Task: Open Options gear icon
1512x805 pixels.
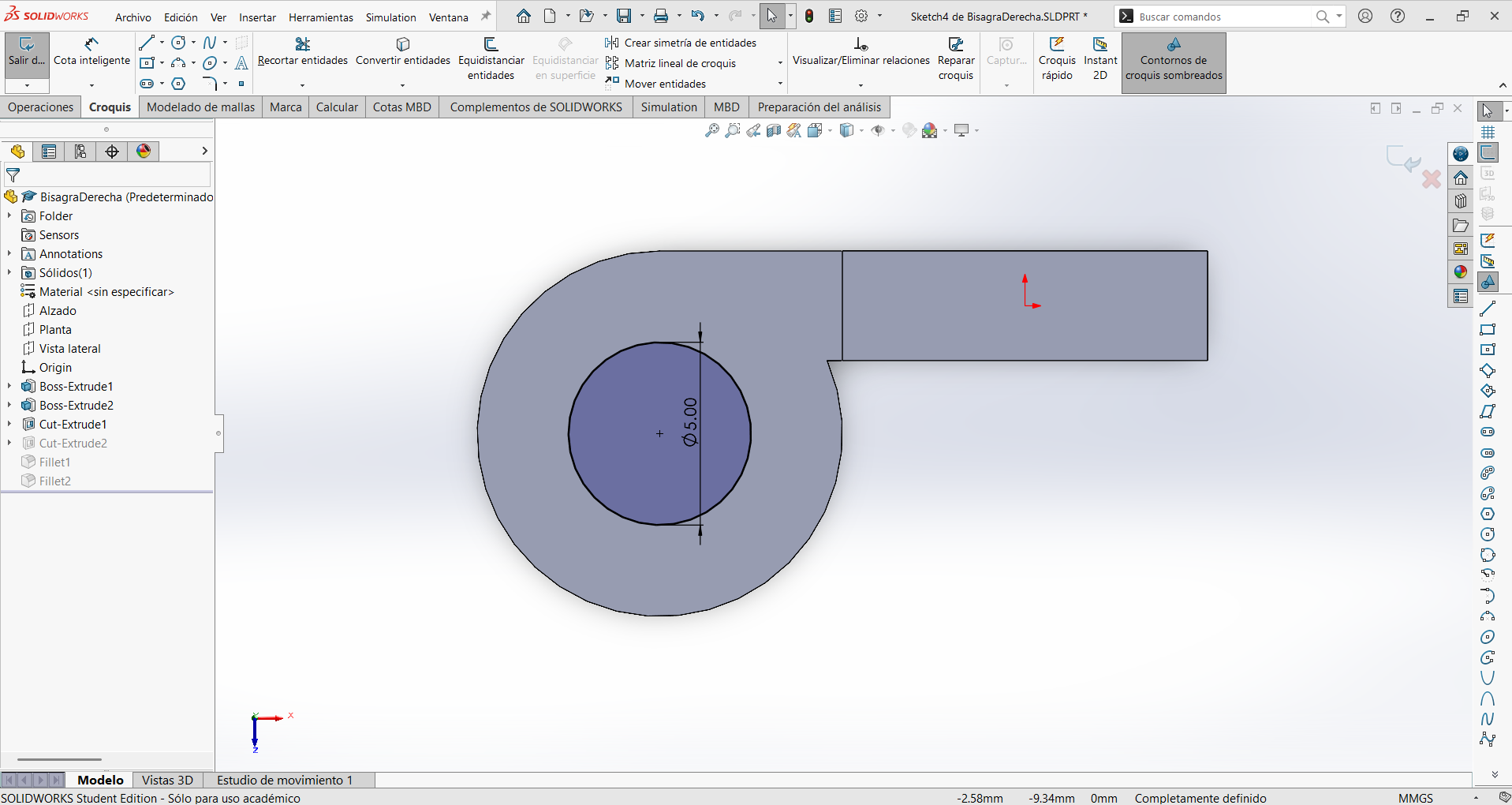Action: [x=862, y=16]
